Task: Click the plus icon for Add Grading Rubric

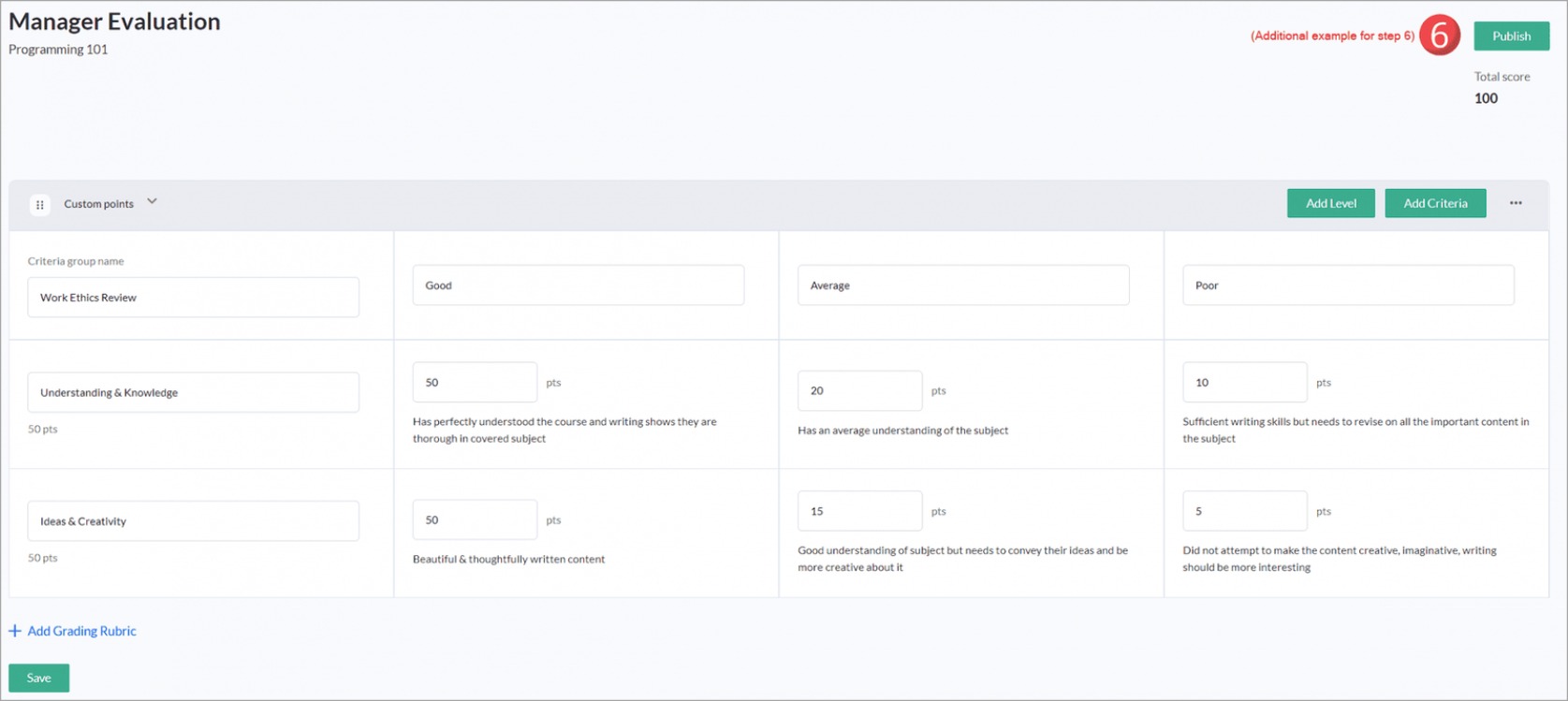Action: 15,631
